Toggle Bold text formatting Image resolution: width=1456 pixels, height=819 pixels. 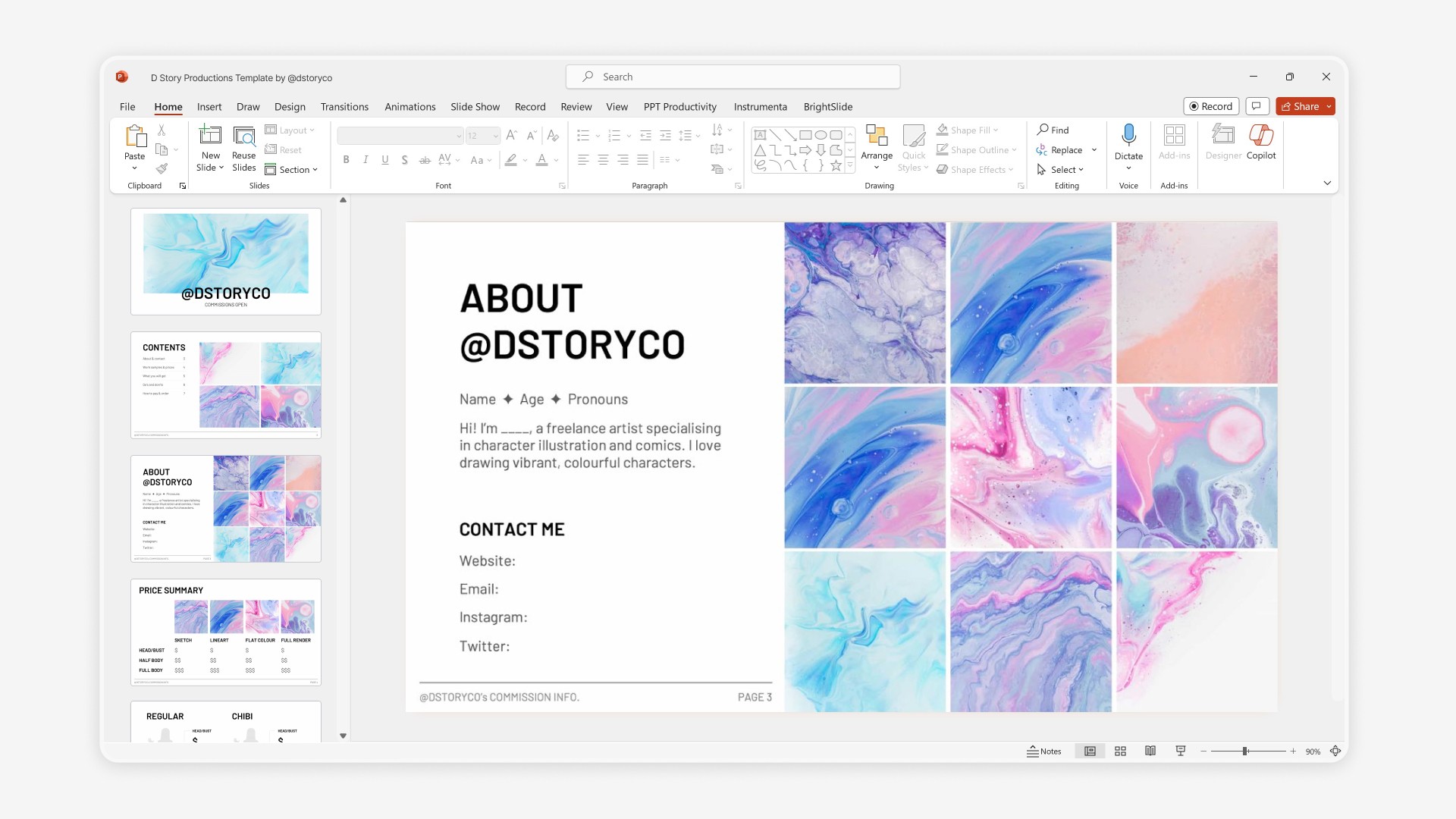click(x=346, y=159)
